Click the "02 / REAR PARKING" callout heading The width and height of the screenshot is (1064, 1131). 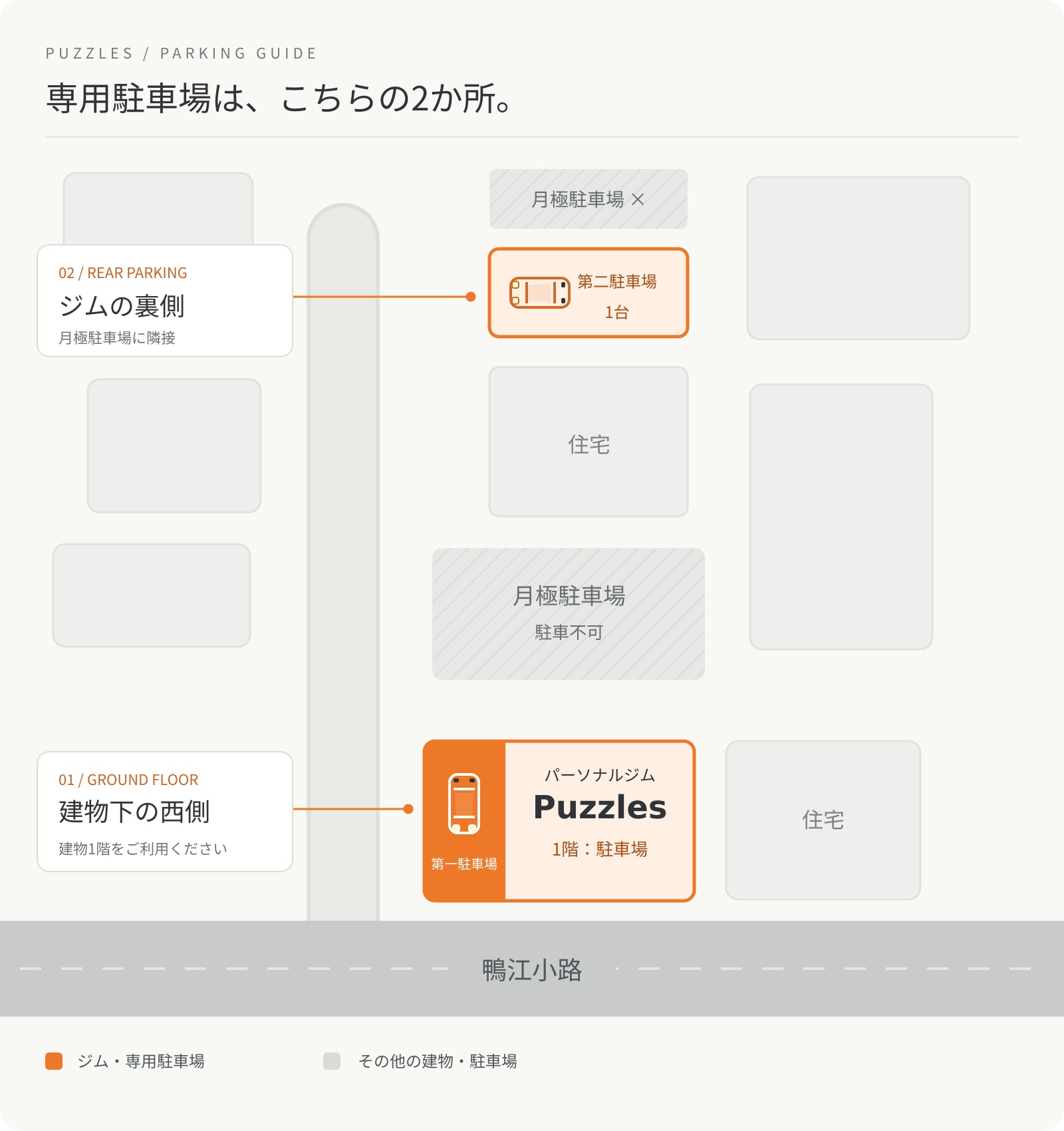(x=123, y=273)
